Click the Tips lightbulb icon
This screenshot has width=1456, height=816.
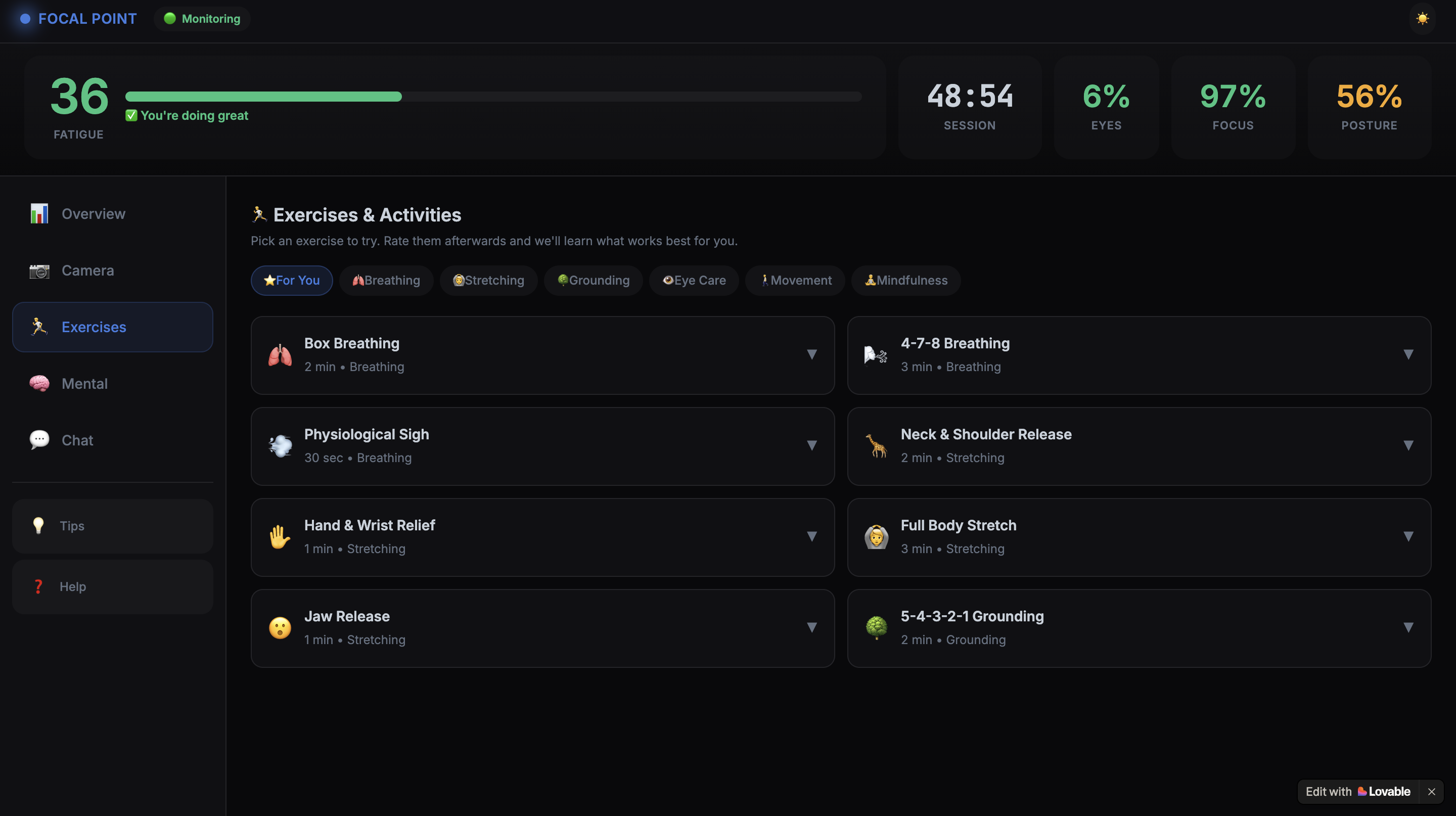pyautogui.click(x=38, y=525)
